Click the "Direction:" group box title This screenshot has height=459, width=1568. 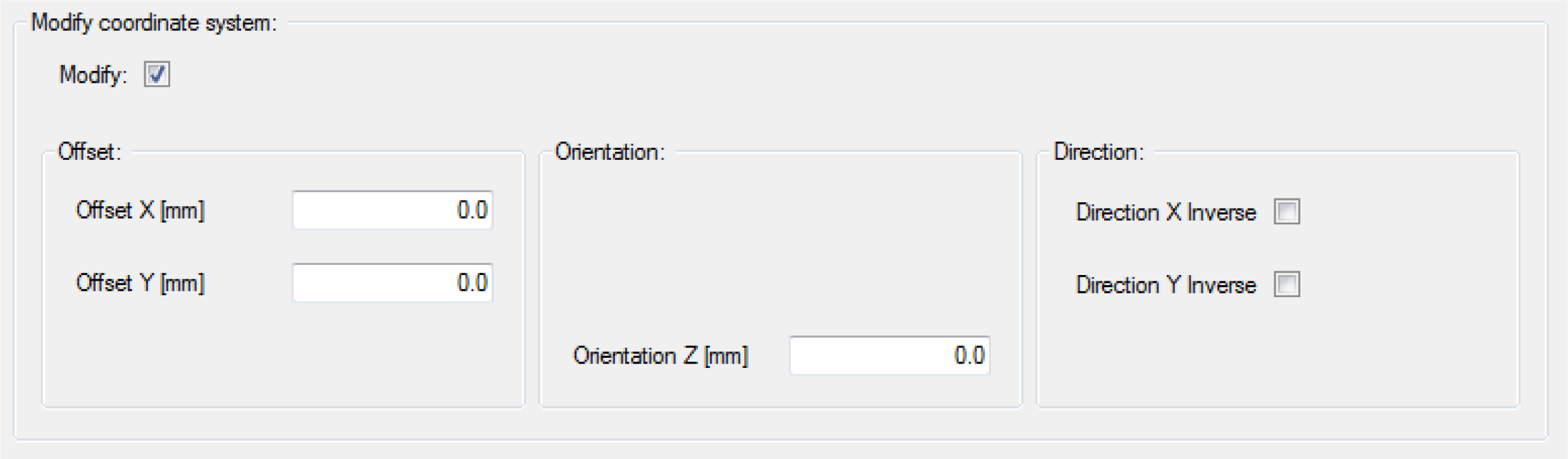pos(1098,152)
